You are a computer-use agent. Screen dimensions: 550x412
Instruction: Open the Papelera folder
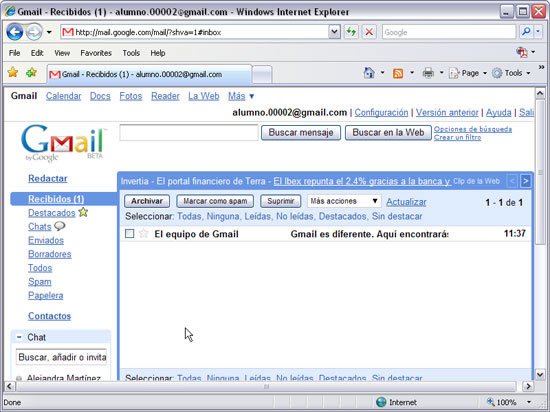click(46, 296)
